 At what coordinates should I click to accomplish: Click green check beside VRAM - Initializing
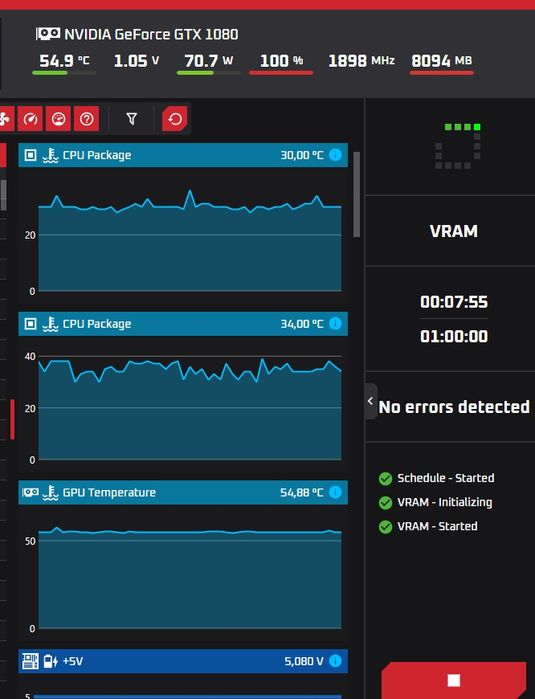pos(385,502)
